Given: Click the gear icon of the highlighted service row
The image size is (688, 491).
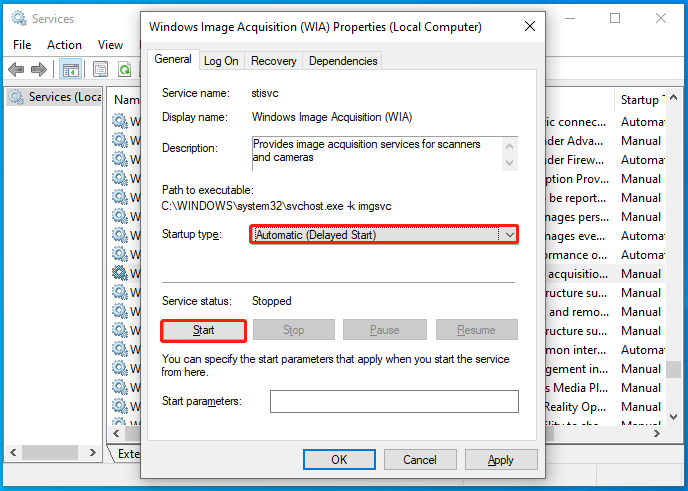Looking at the screenshot, I should point(120,273).
